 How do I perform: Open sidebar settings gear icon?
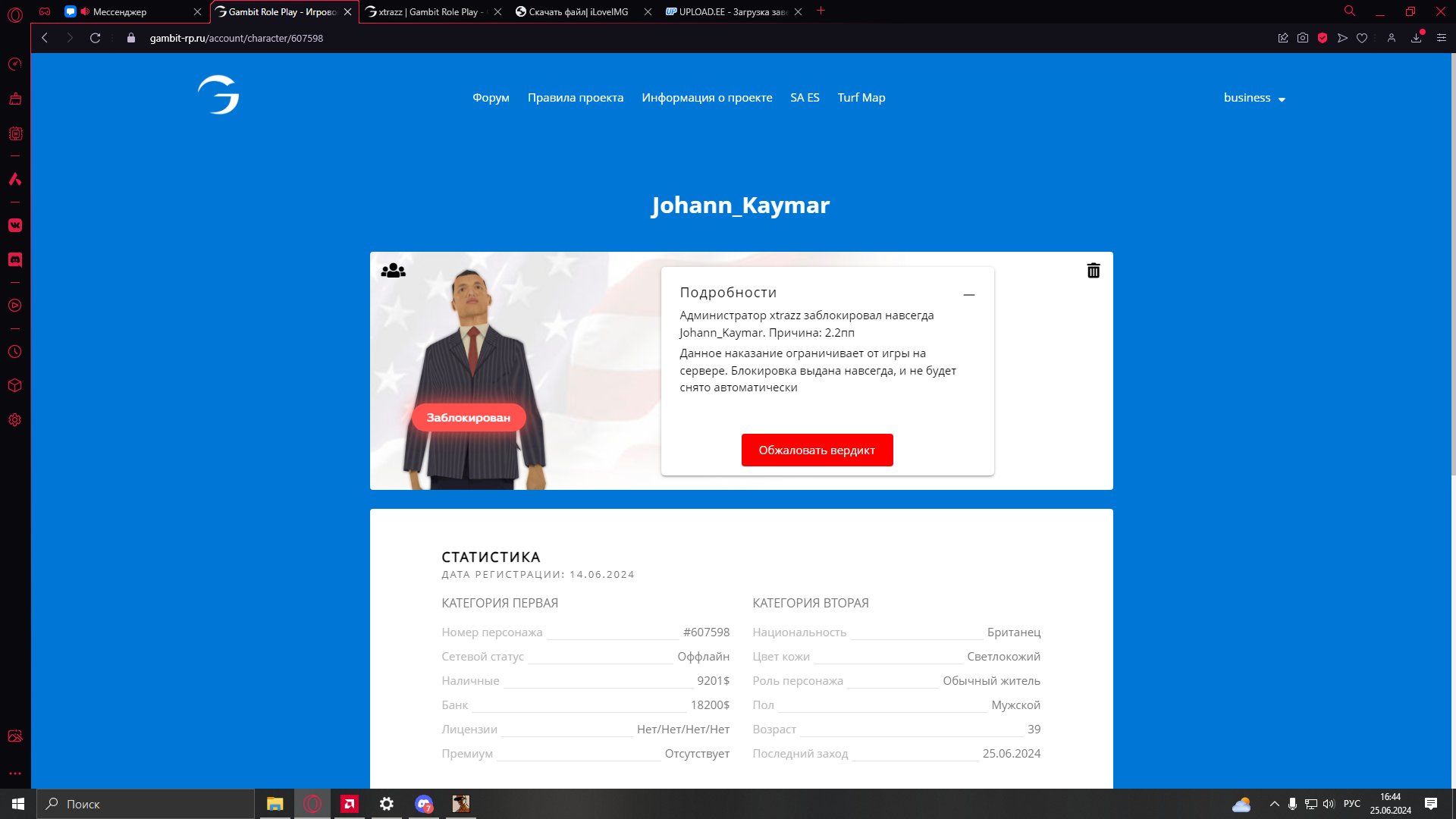click(15, 420)
